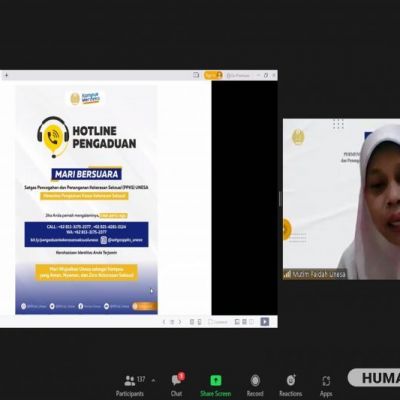400x400 pixels.
Task: Open the Chat panel
Action: (x=177, y=385)
